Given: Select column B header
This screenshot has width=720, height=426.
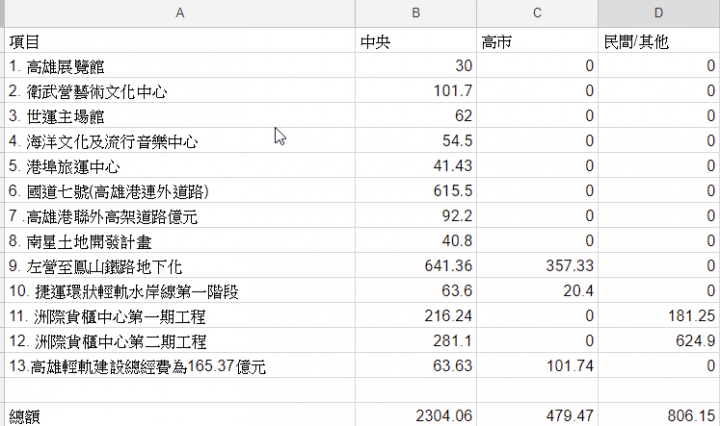Looking at the screenshot, I should (x=416, y=13).
